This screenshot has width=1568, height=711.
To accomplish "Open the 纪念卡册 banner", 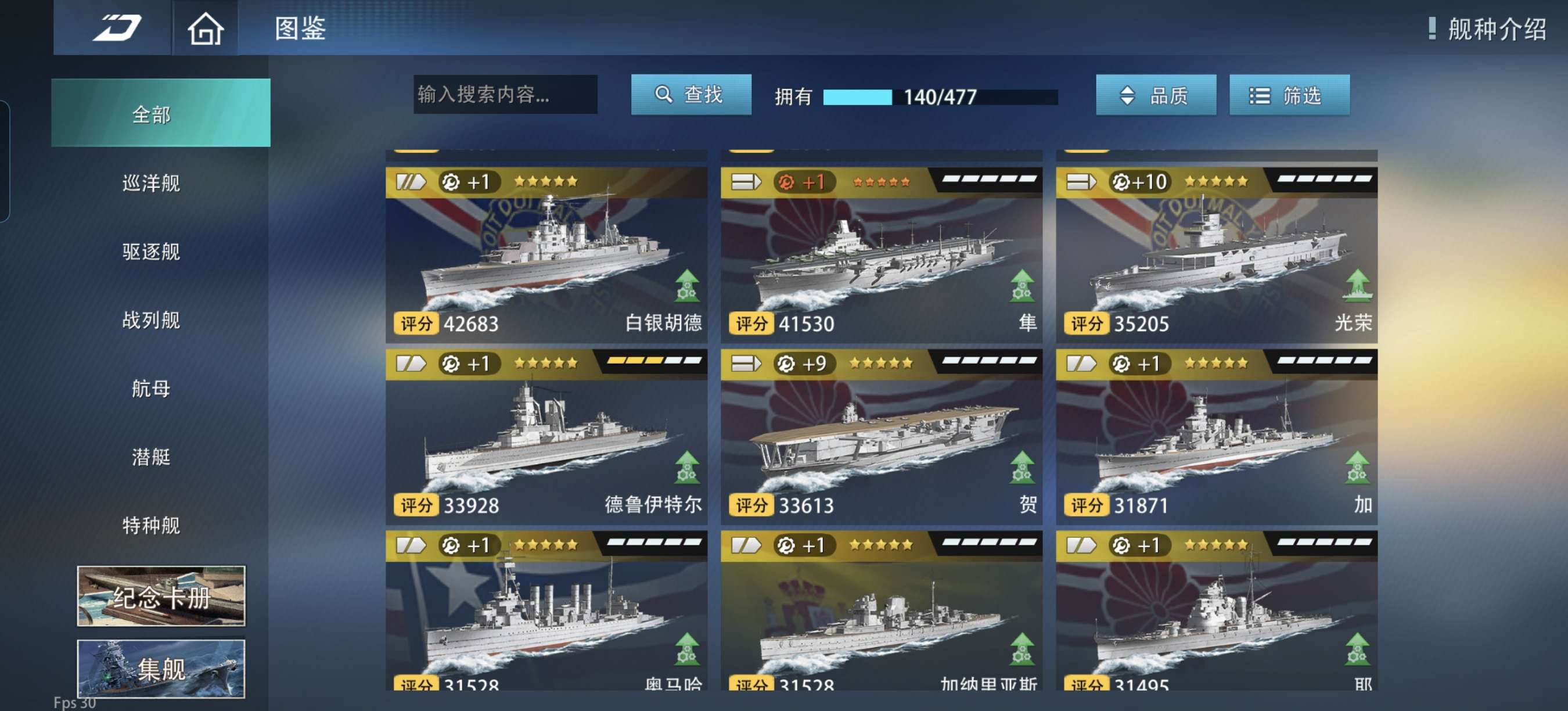I will [161, 595].
